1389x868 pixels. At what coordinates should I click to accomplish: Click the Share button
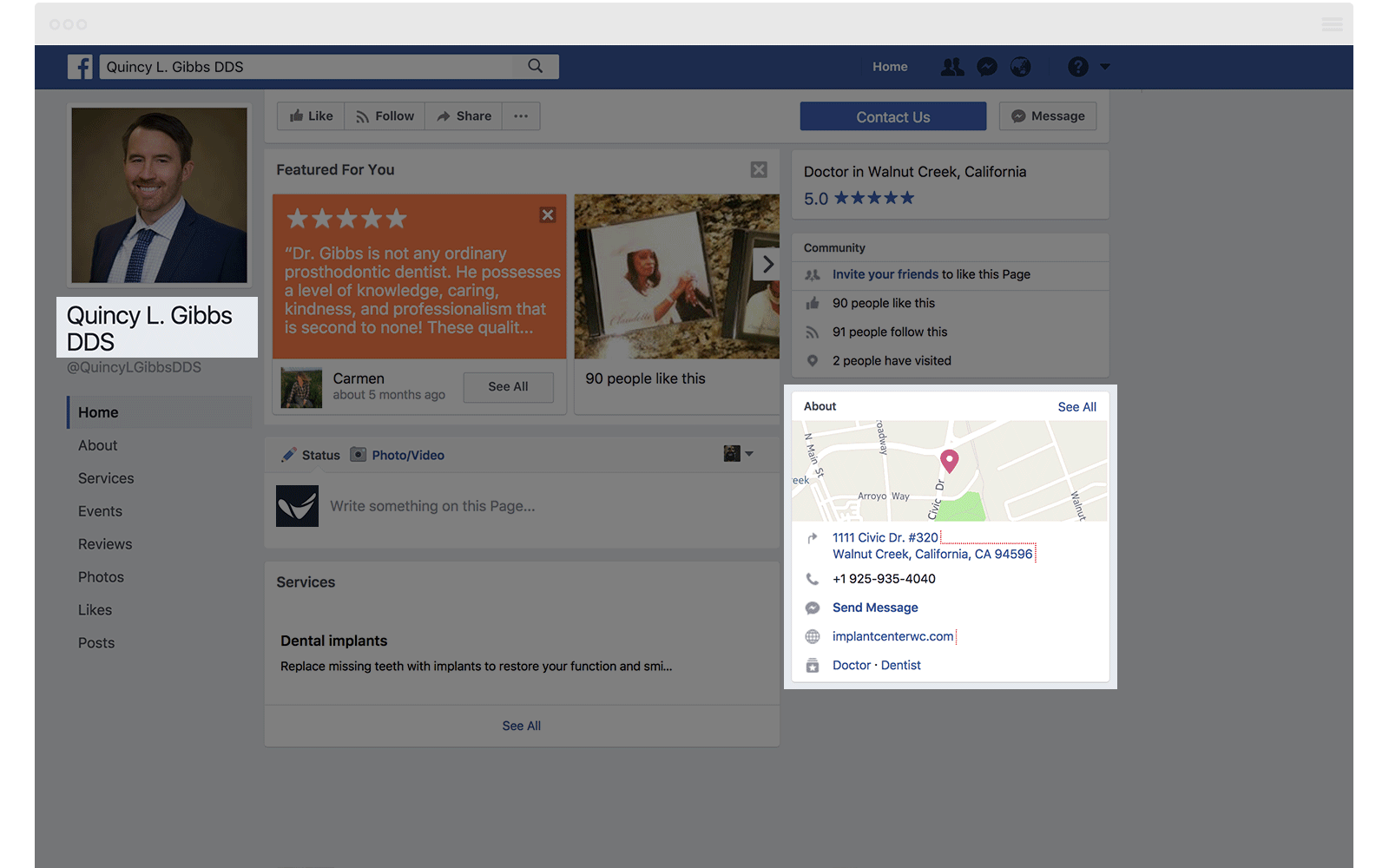(x=464, y=116)
